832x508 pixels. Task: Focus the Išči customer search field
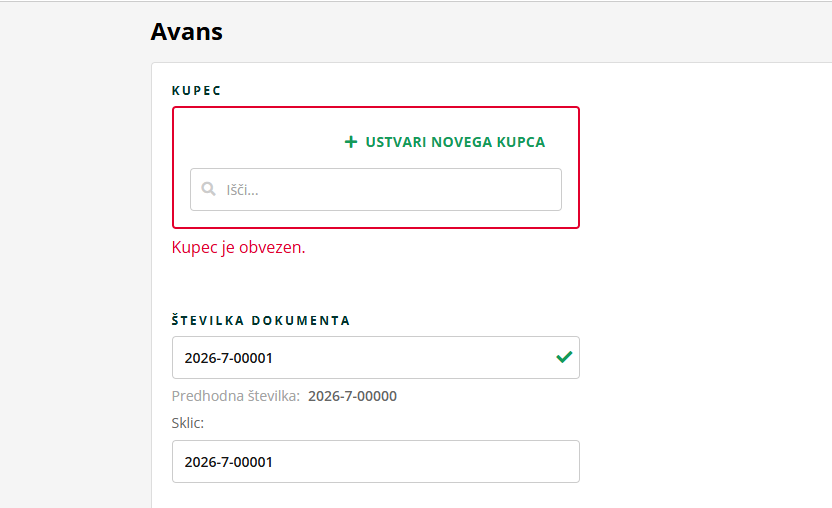[x=390, y=189]
